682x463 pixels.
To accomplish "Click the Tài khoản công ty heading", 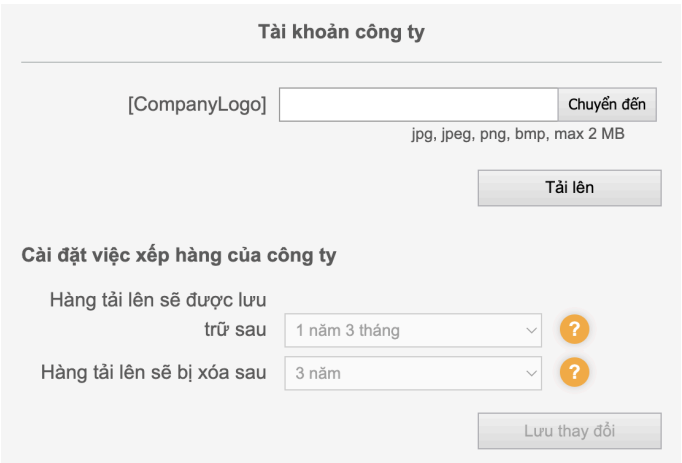I will point(342,33).
